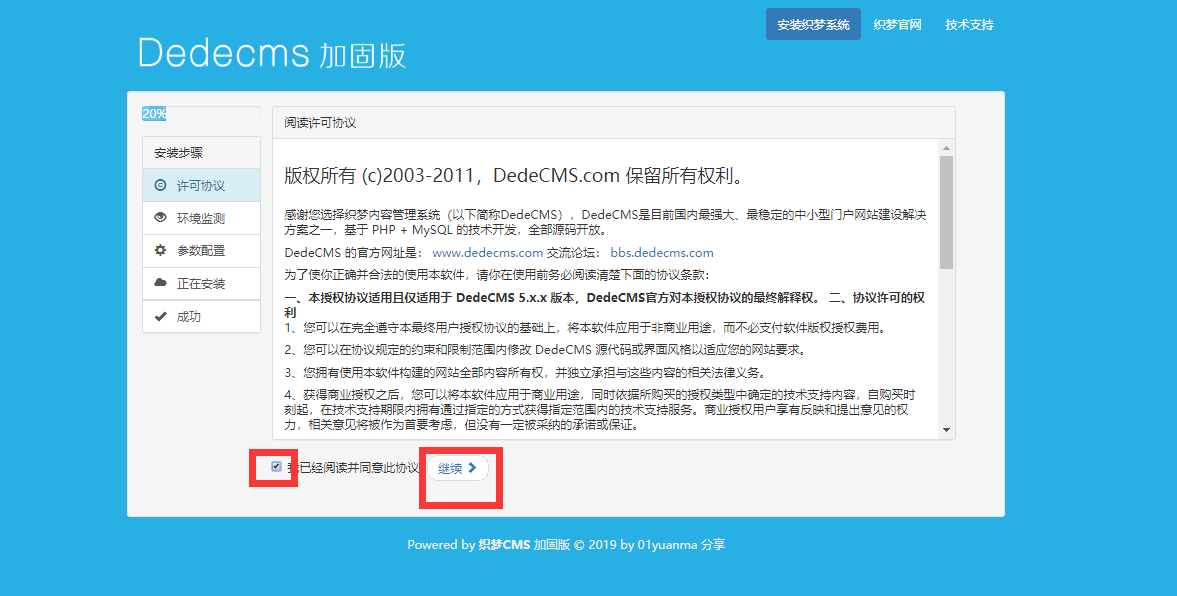The image size is (1177, 596).
Task: Click the checkmark icon beside 成功
Action: click(x=160, y=316)
